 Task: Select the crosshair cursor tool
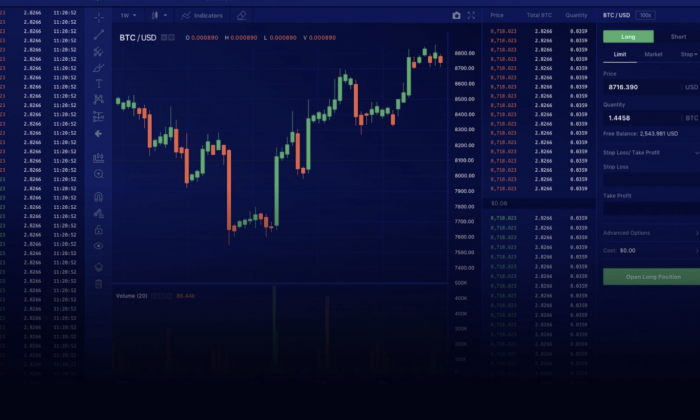(99, 17)
